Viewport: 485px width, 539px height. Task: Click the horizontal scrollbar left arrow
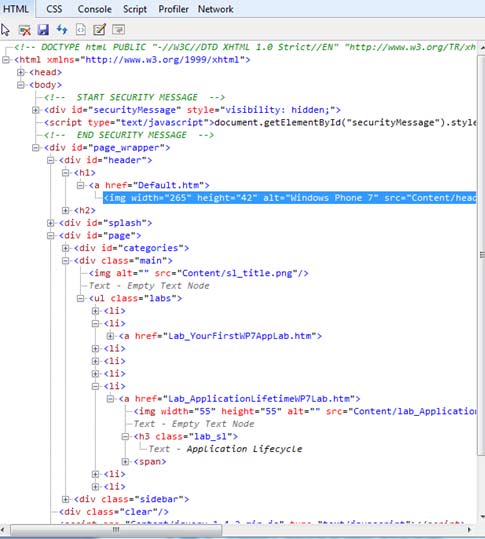click(x=3, y=529)
